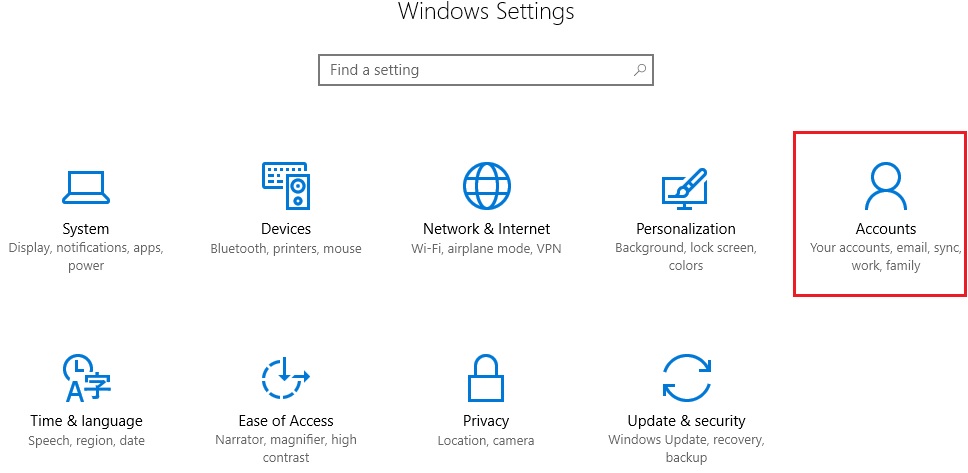
Task: Select the System label text
Action: tap(85, 229)
